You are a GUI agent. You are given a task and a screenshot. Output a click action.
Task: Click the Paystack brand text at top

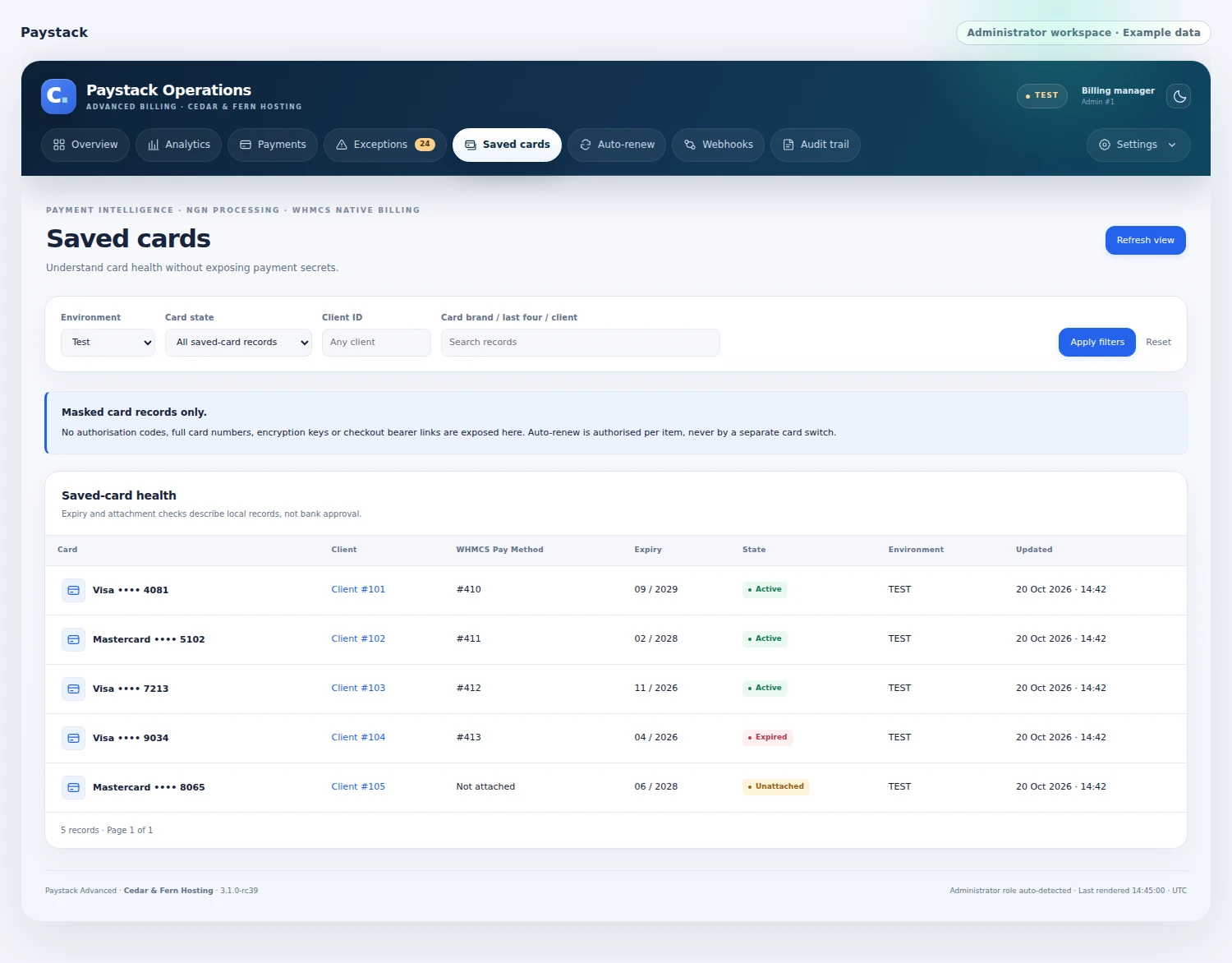54,32
